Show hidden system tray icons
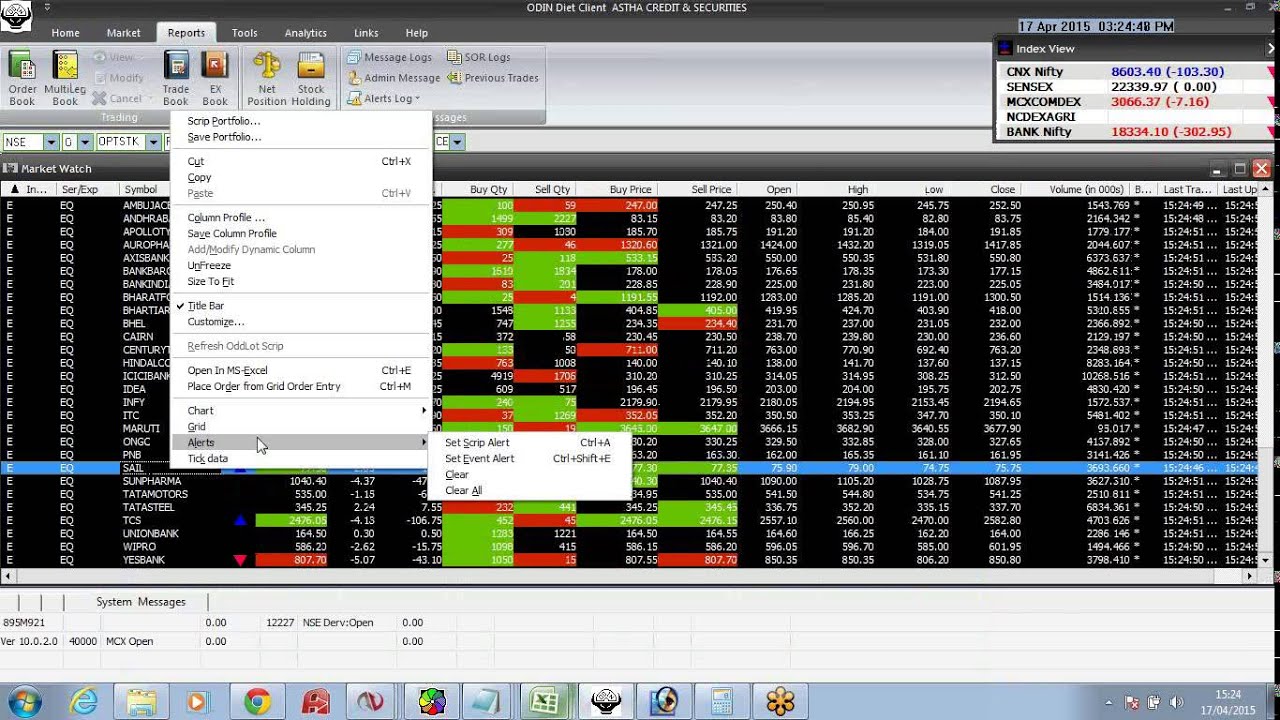Image resolution: width=1280 pixels, height=720 pixels. pyautogui.click(x=1108, y=702)
